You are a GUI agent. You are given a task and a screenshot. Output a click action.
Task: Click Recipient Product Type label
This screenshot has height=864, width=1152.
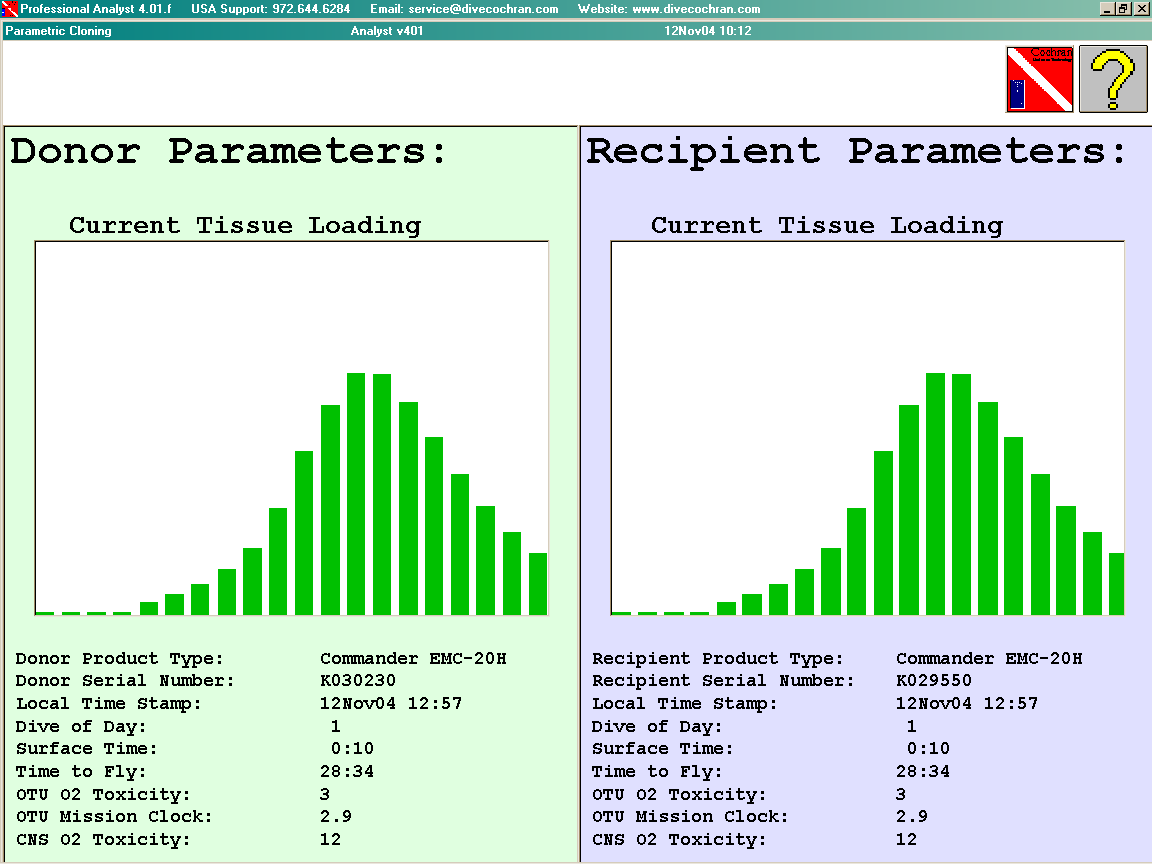[717, 658]
